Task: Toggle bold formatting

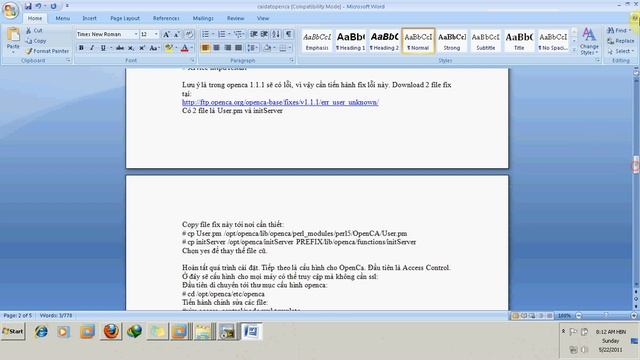Action: [x=81, y=48]
